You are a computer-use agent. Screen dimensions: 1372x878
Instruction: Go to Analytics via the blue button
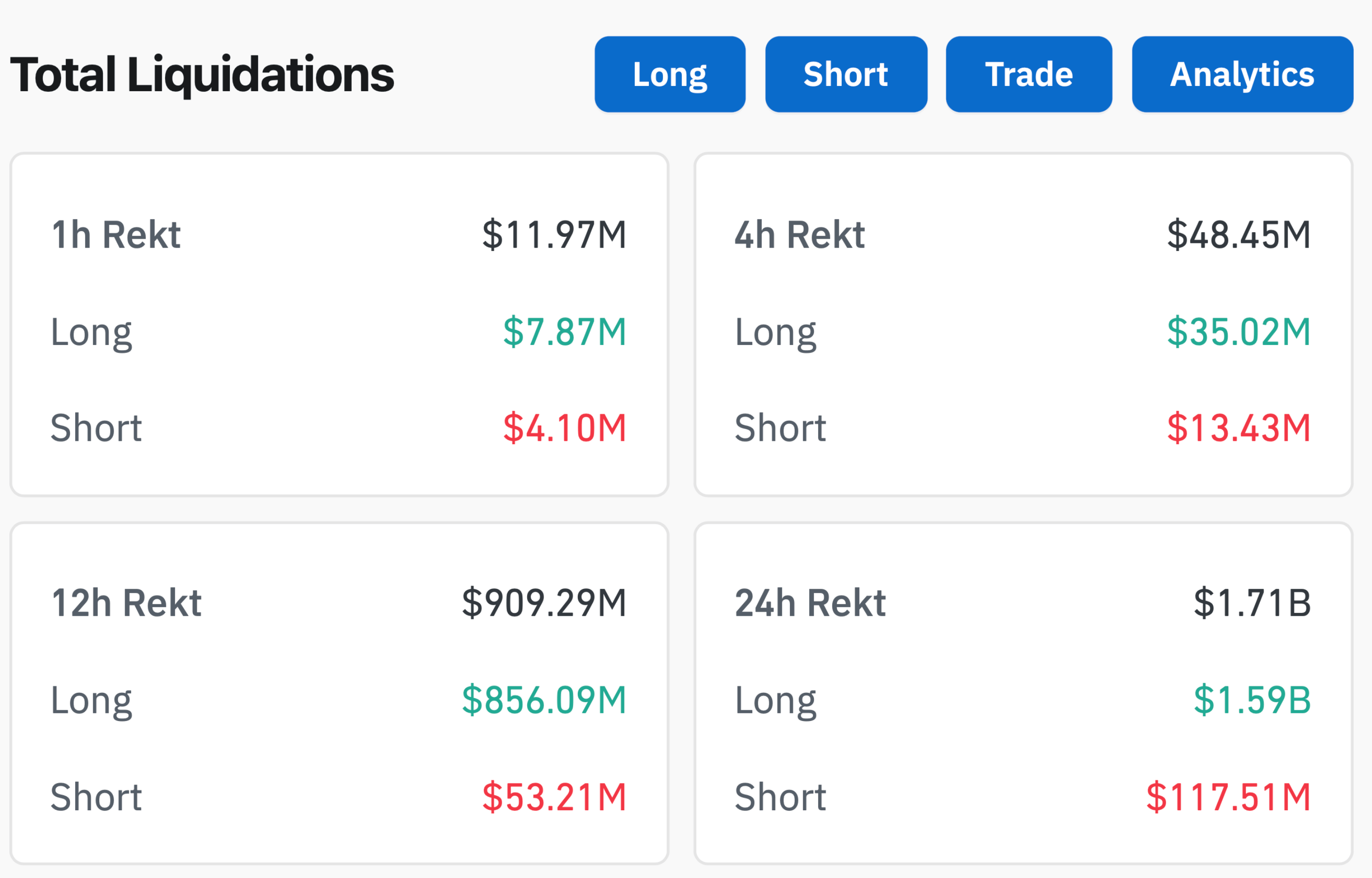1242,74
